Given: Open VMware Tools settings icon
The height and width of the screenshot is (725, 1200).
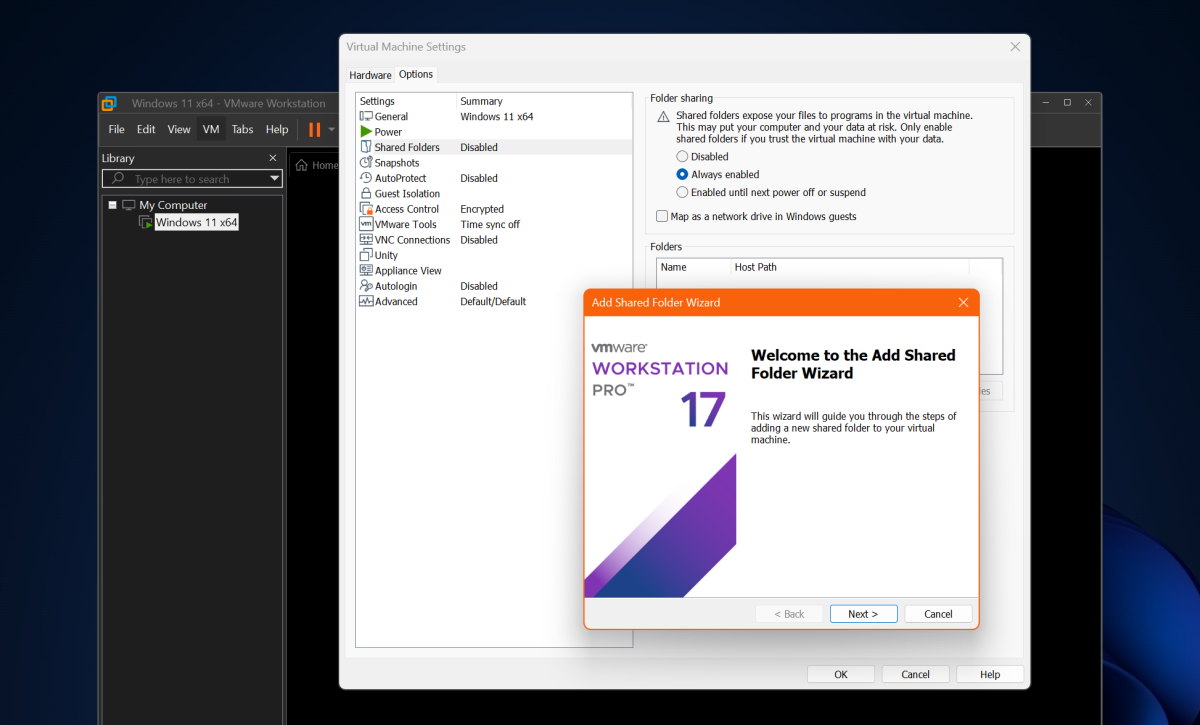Looking at the screenshot, I should pos(366,224).
